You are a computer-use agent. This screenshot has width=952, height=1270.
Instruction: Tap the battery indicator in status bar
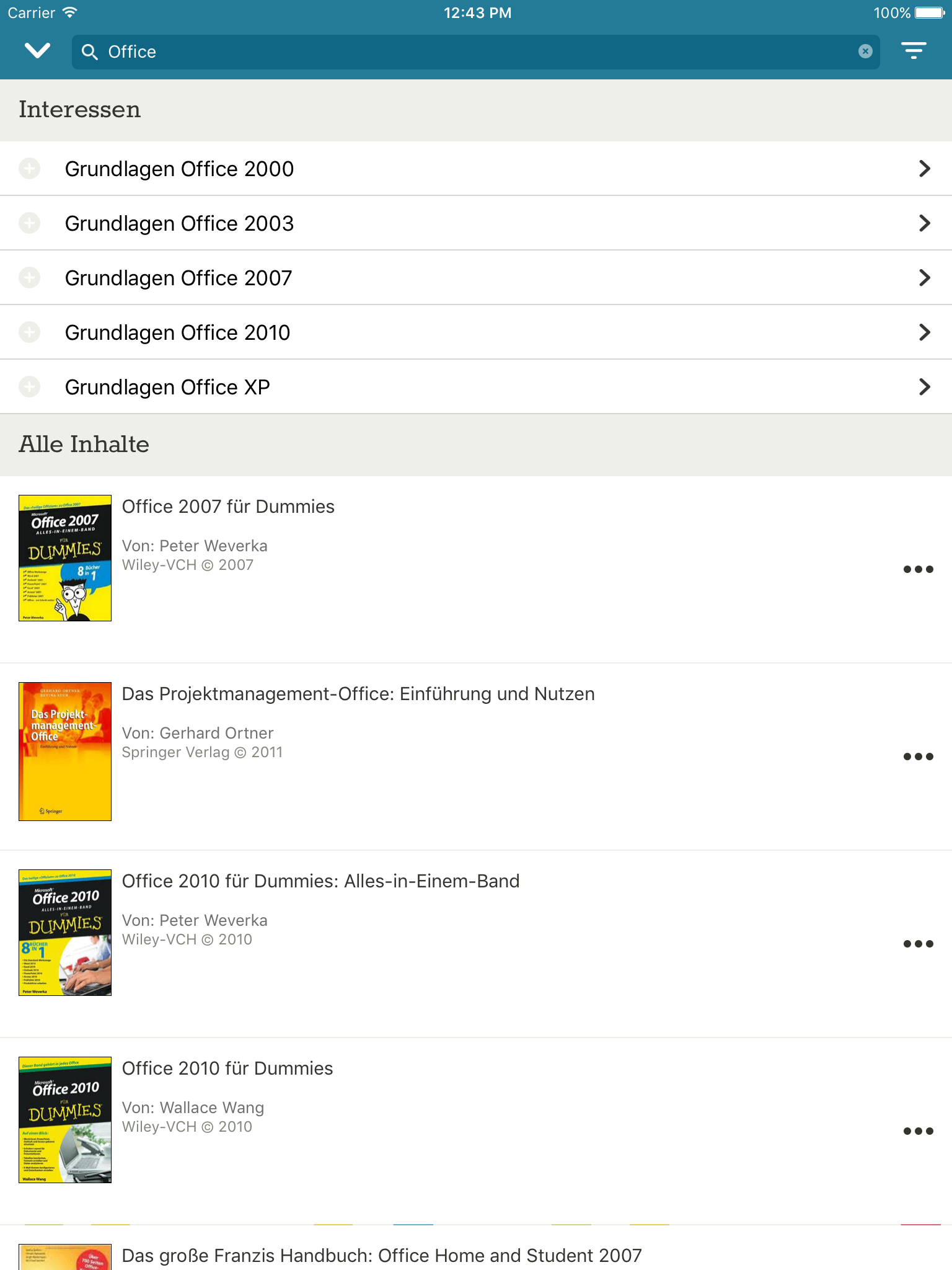tap(930, 13)
